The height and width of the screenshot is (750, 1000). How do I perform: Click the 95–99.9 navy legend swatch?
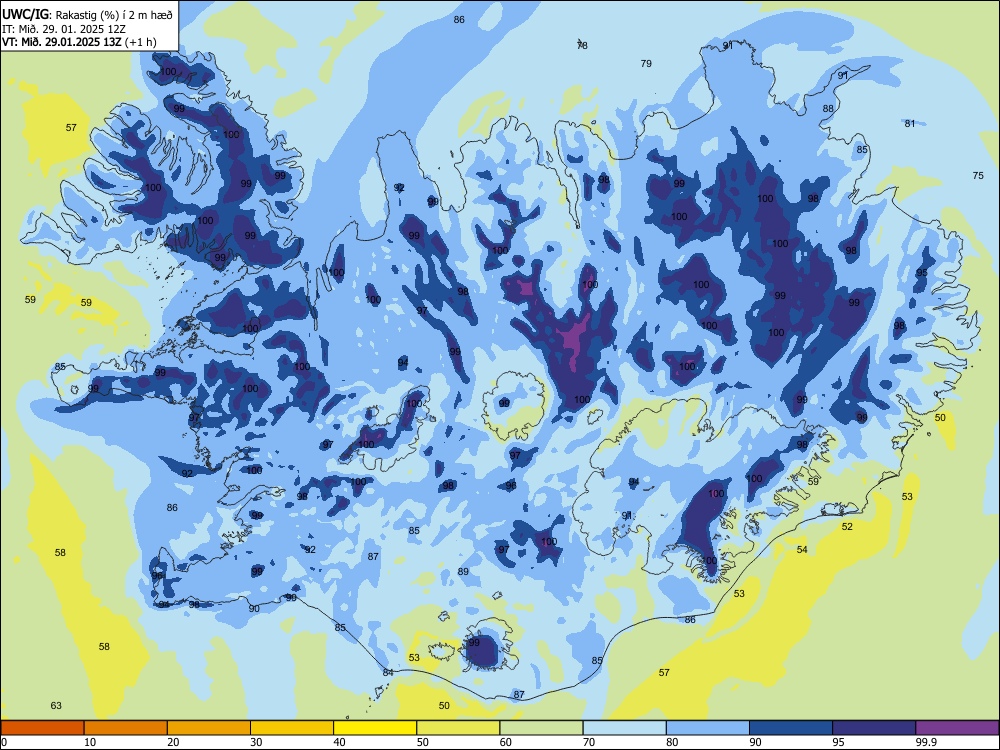874,728
